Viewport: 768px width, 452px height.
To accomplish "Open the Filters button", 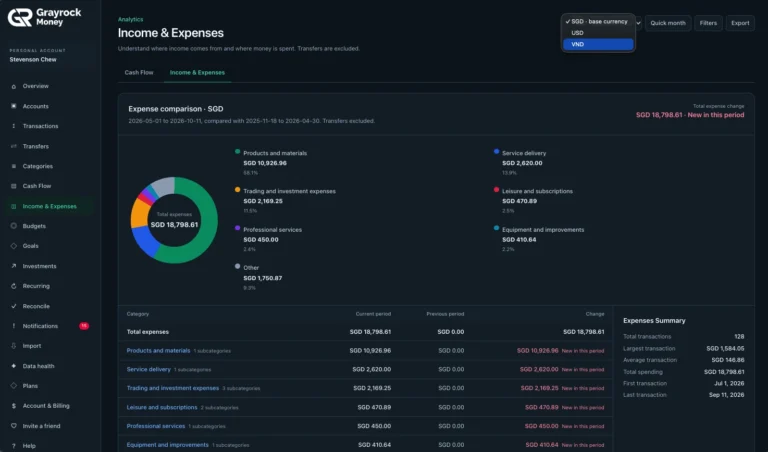I will coord(708,23).
